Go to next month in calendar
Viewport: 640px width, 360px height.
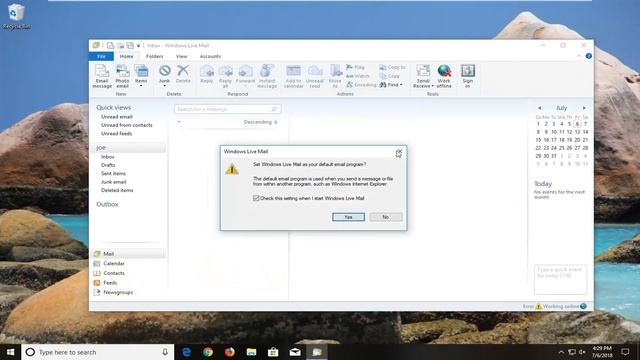click(x=584, y=108)
